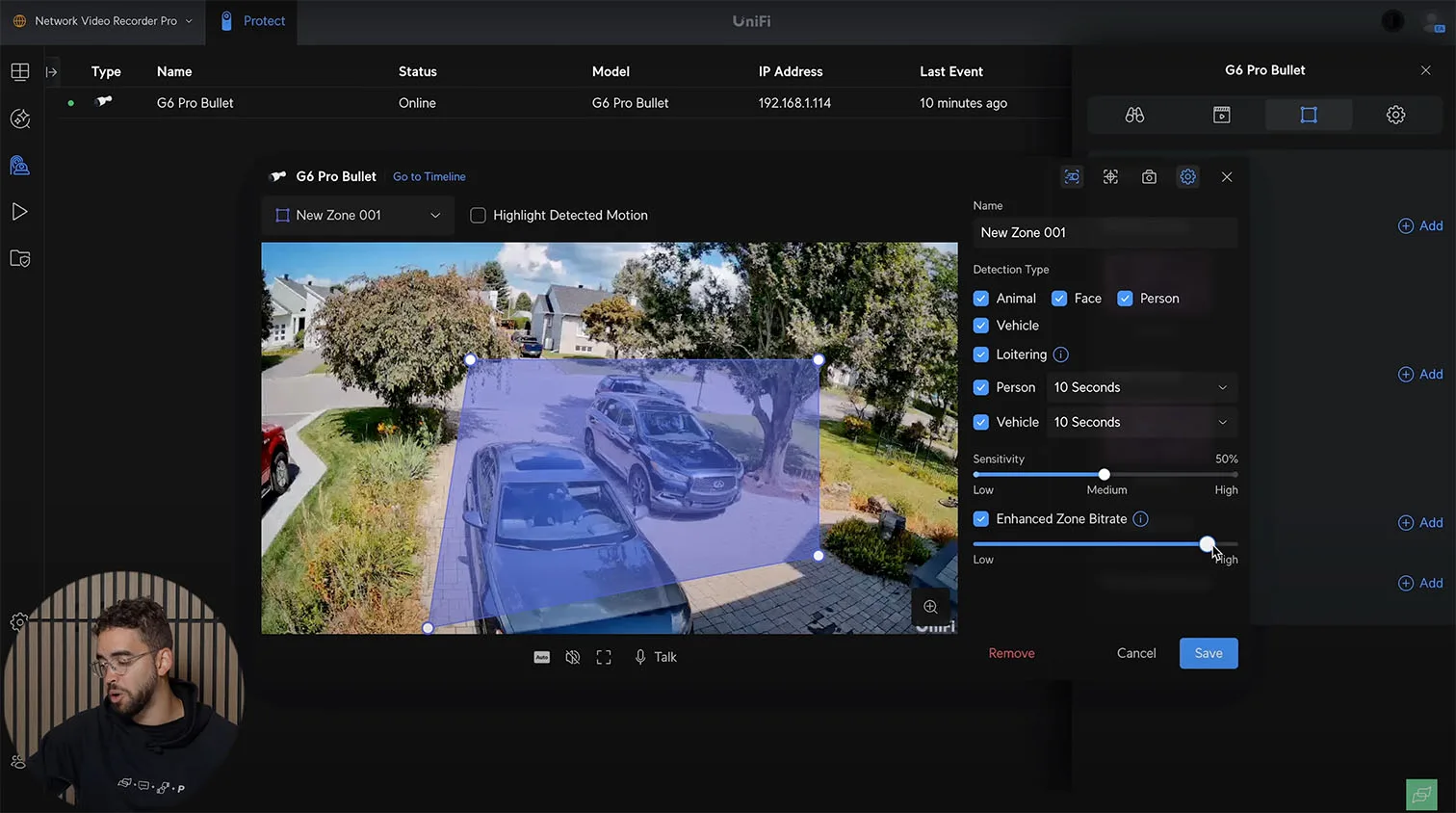Close the camera viewer dialog
1456x813 pixels.
coord(1227,177)
